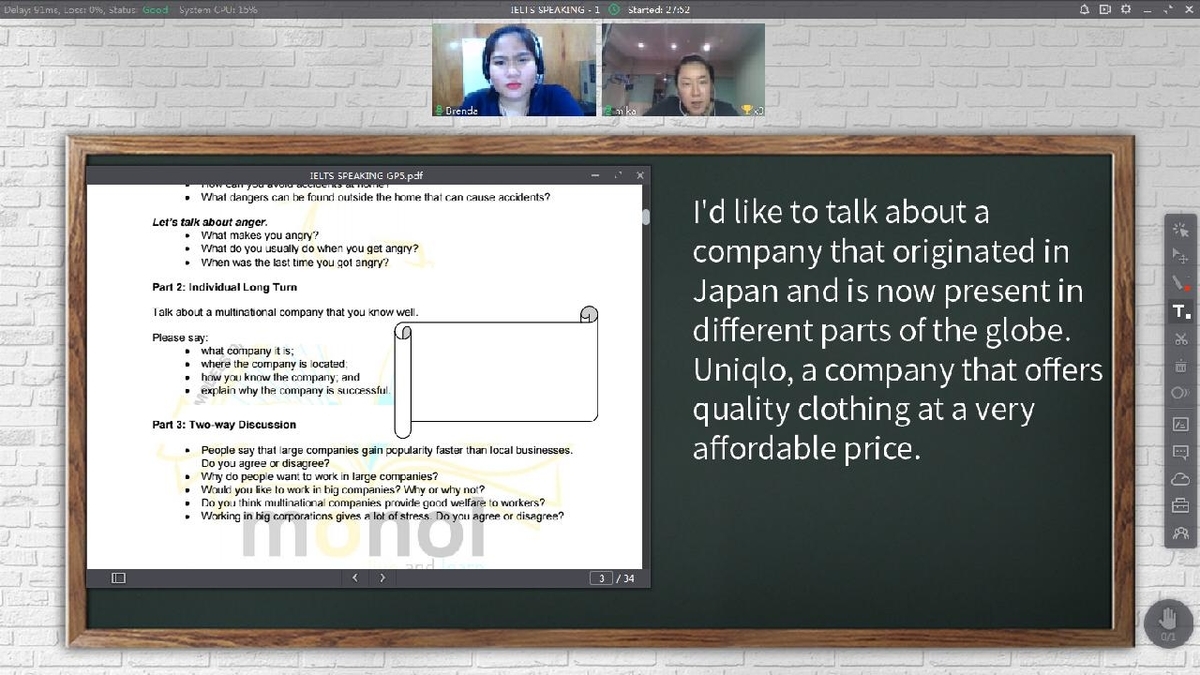Open the cloud files icon
The height and width of the screenshot is (675, 1200).
[1180, 479]
